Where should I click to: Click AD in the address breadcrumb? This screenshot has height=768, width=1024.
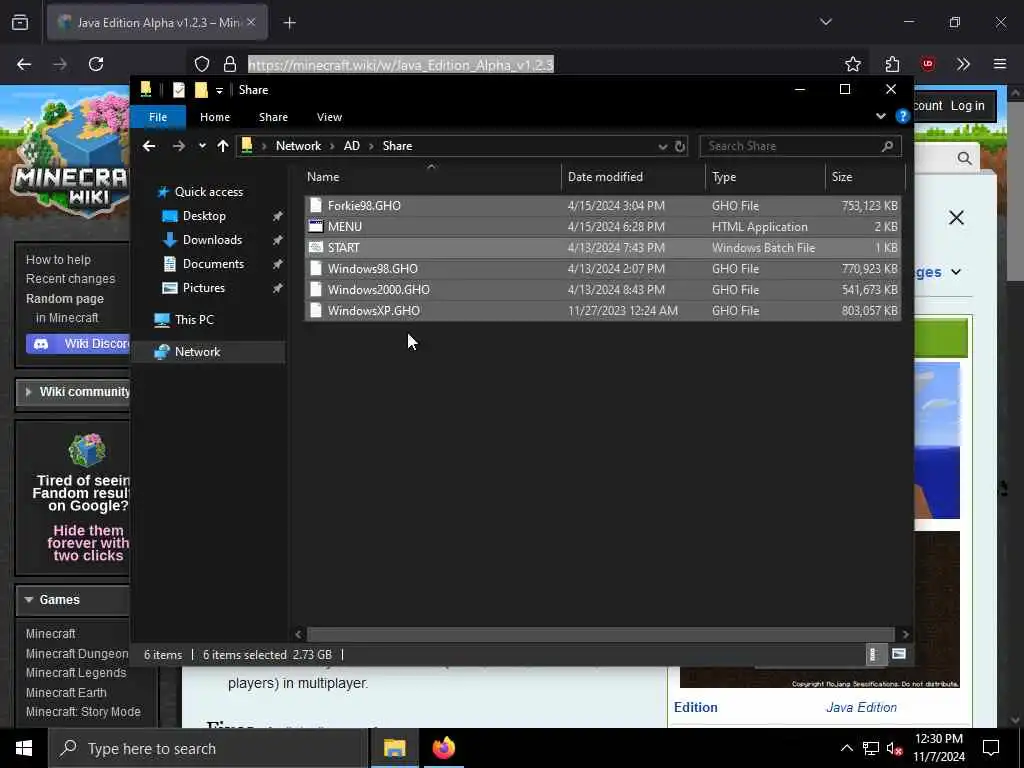tap(352, 146)
